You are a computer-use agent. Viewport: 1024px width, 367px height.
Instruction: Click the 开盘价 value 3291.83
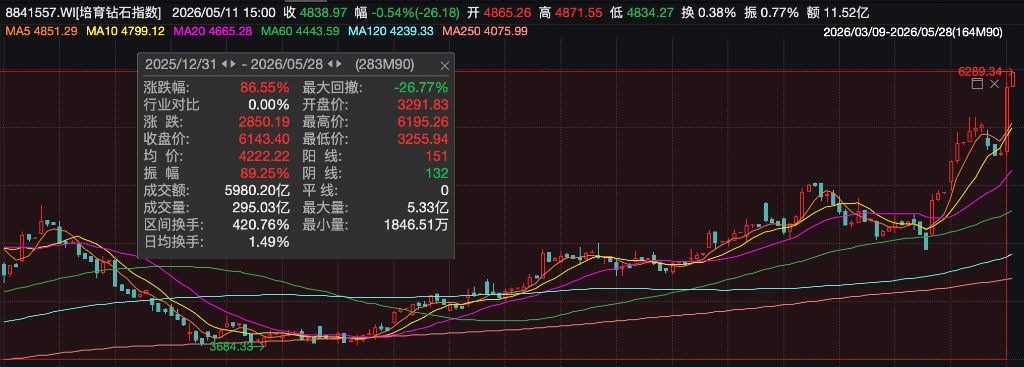tap(423, 104)
